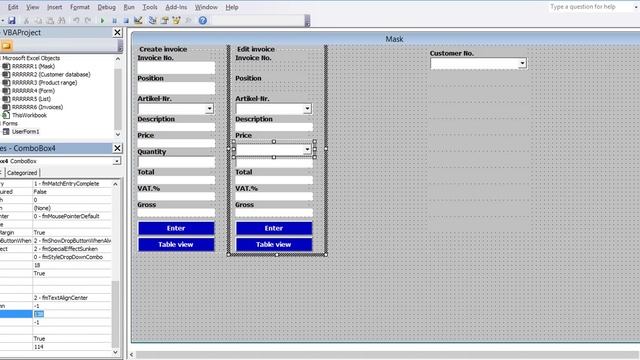Open Artikel-Nr. dropdown in Edit invoice
Viewport: 640px width, 360px height.
[307, 109]
